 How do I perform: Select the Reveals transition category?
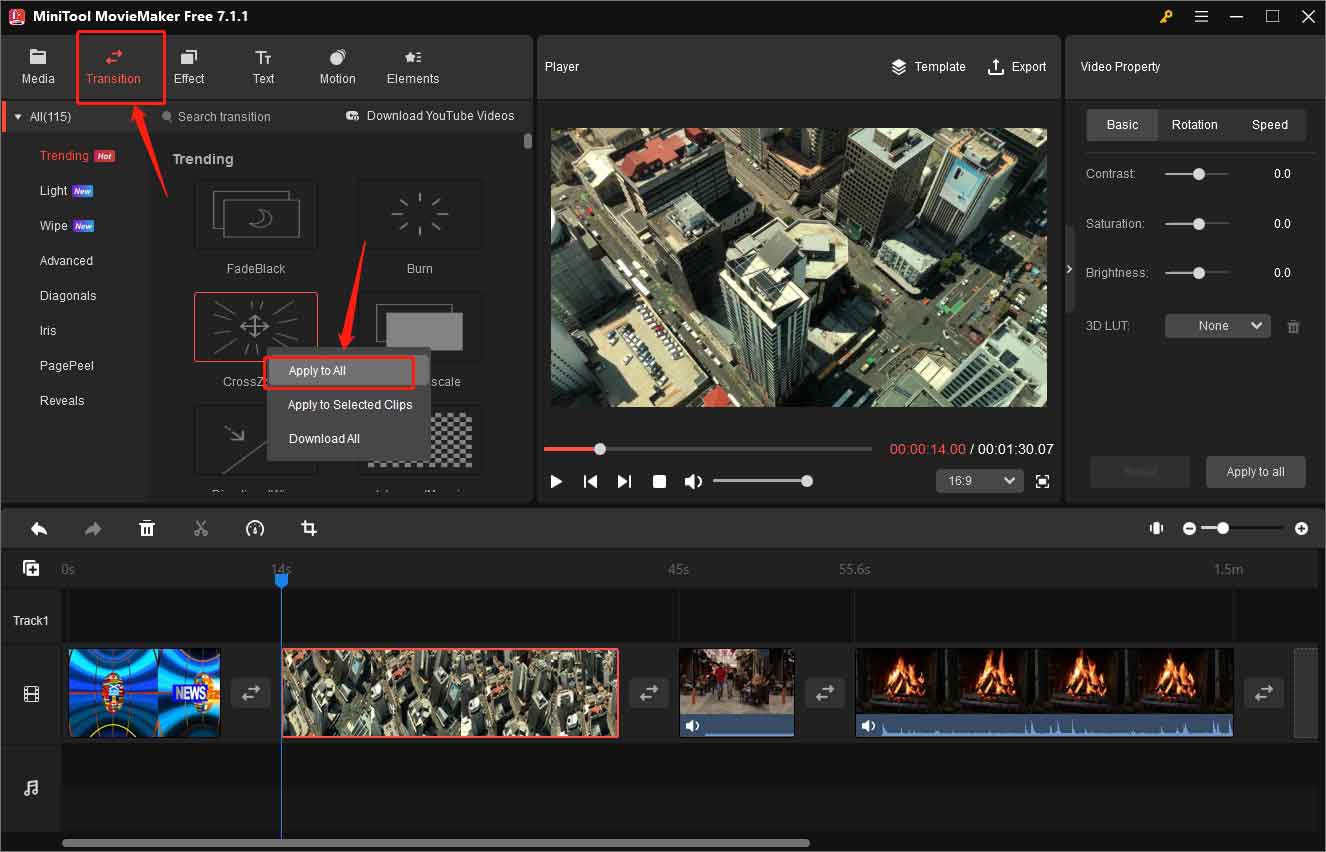[62, 401]
